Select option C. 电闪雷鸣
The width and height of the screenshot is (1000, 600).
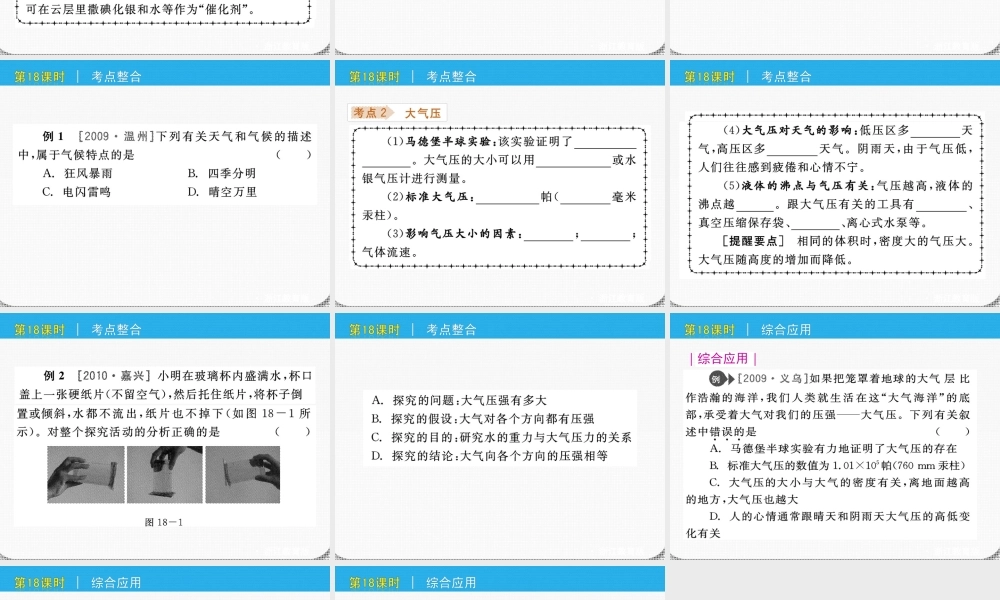(x=77, y=192)
